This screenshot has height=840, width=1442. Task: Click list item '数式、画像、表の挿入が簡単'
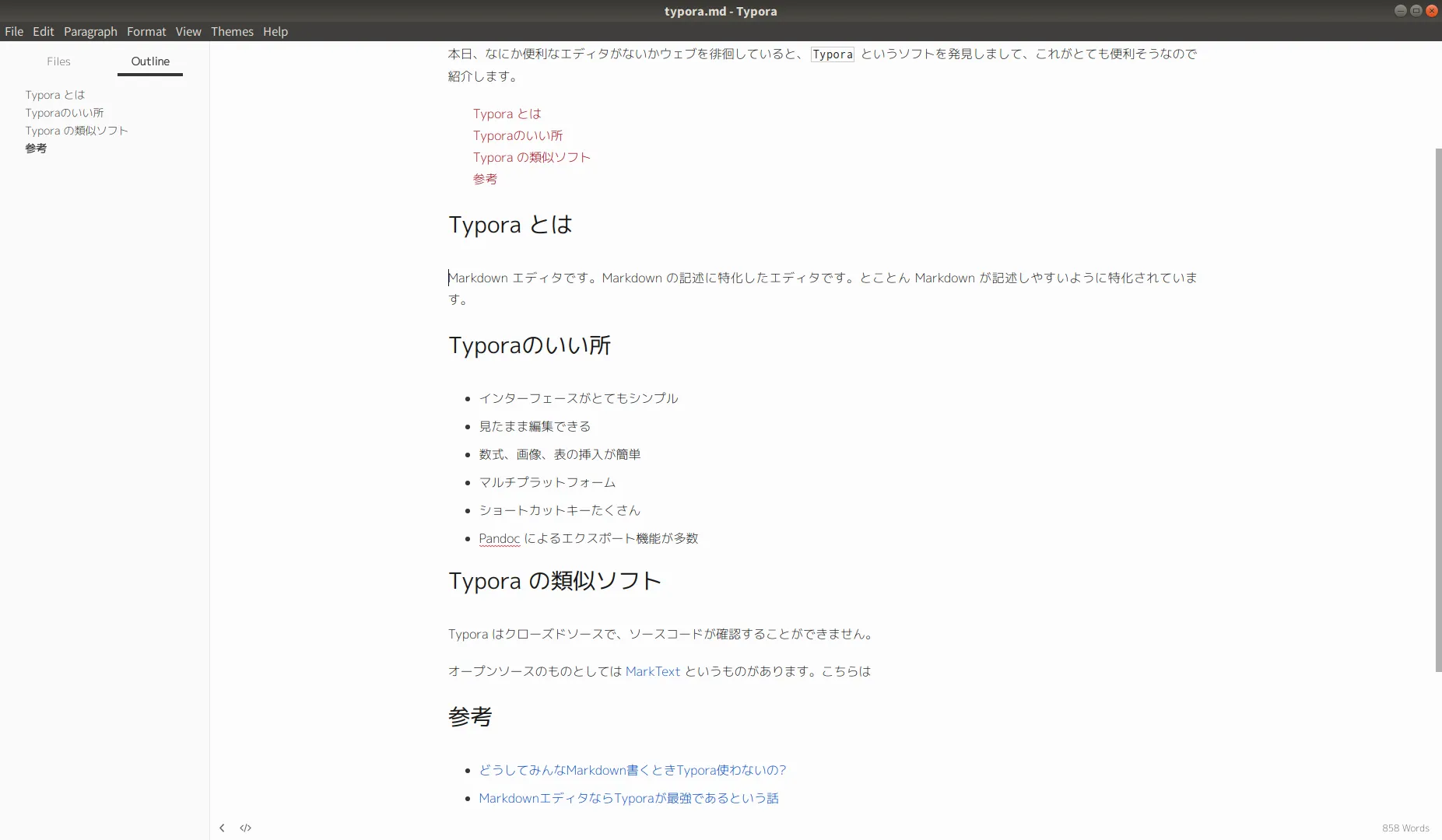[560, 454]
